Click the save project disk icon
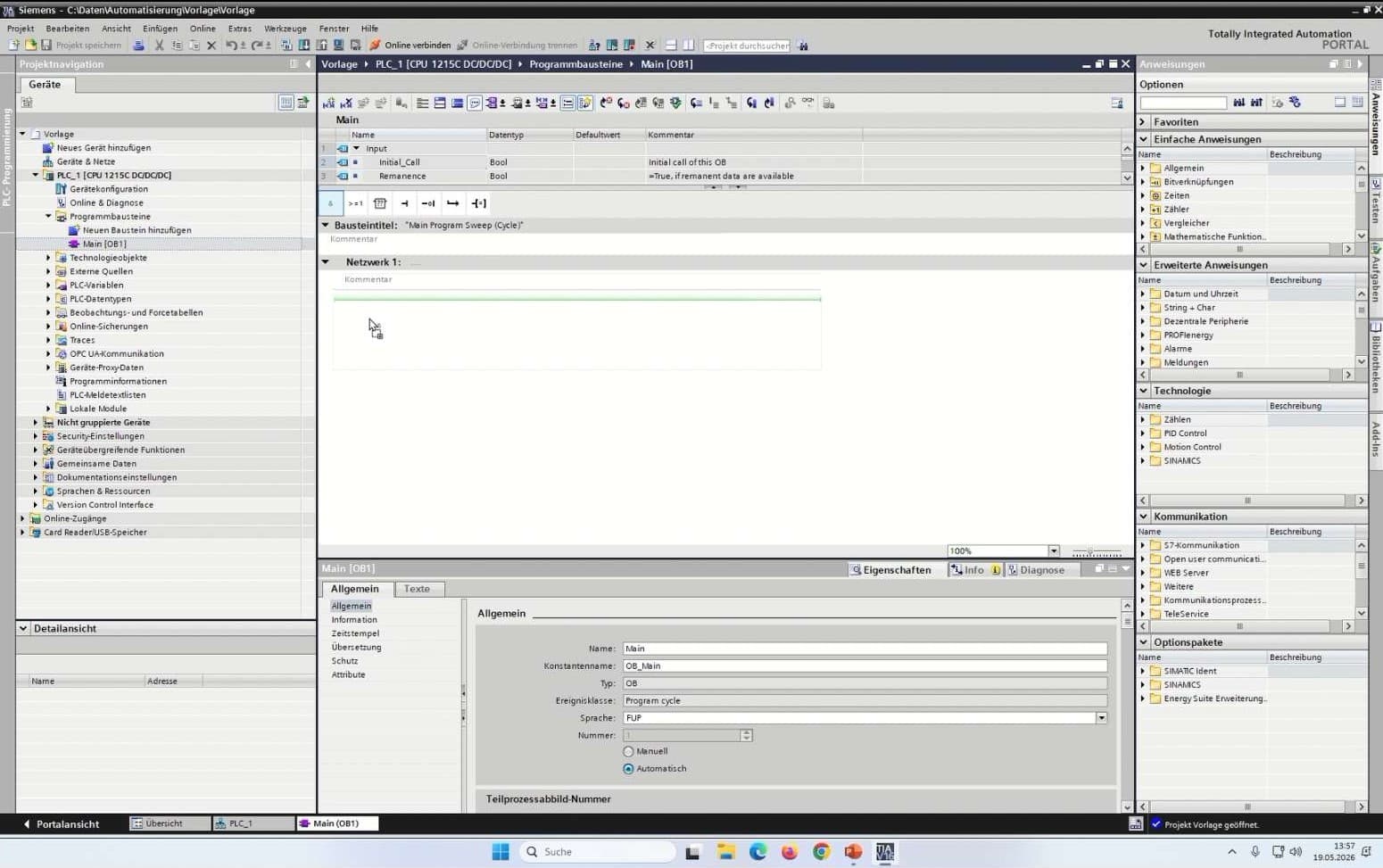Screen dimensions: 1383x868 pyautogui.click(x=46, y=45)
